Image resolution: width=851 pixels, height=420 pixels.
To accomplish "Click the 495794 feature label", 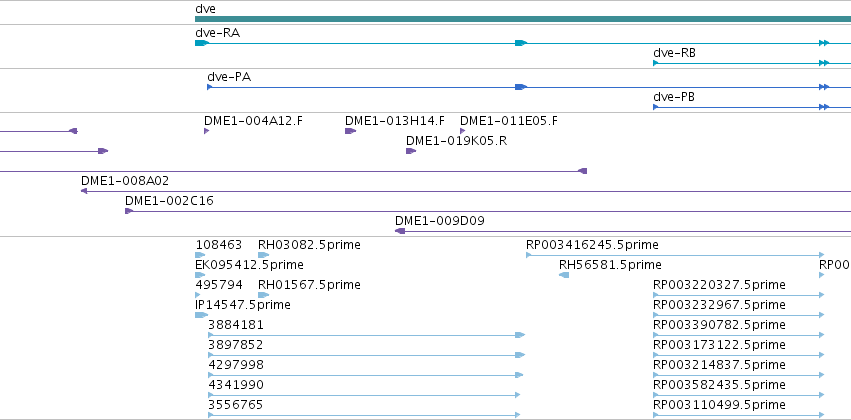I will tap(219, 285).
